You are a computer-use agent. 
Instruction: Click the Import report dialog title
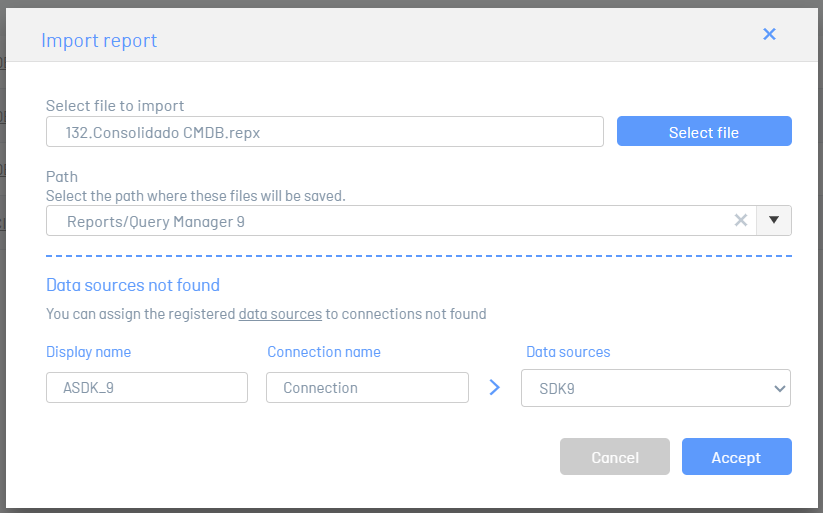pyautogui.click(x=99, y=41)
